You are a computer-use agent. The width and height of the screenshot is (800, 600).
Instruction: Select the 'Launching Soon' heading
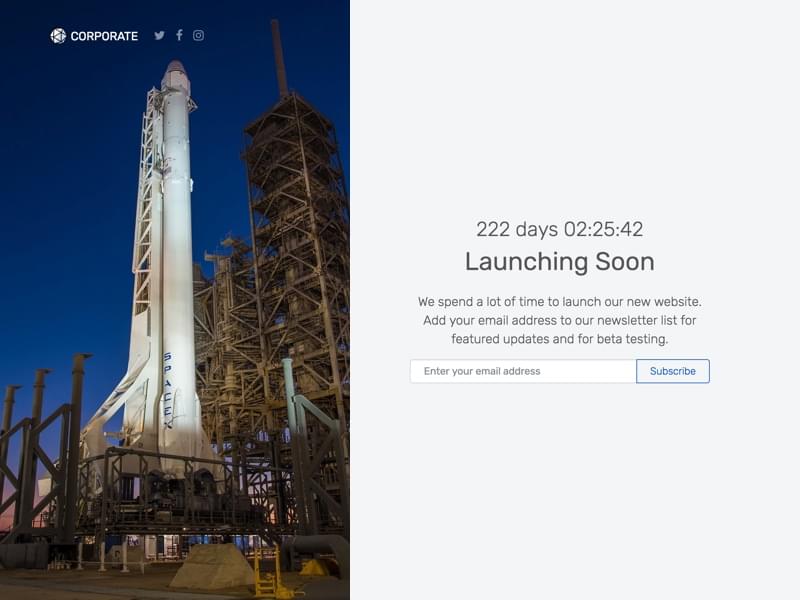pos(560,261)
